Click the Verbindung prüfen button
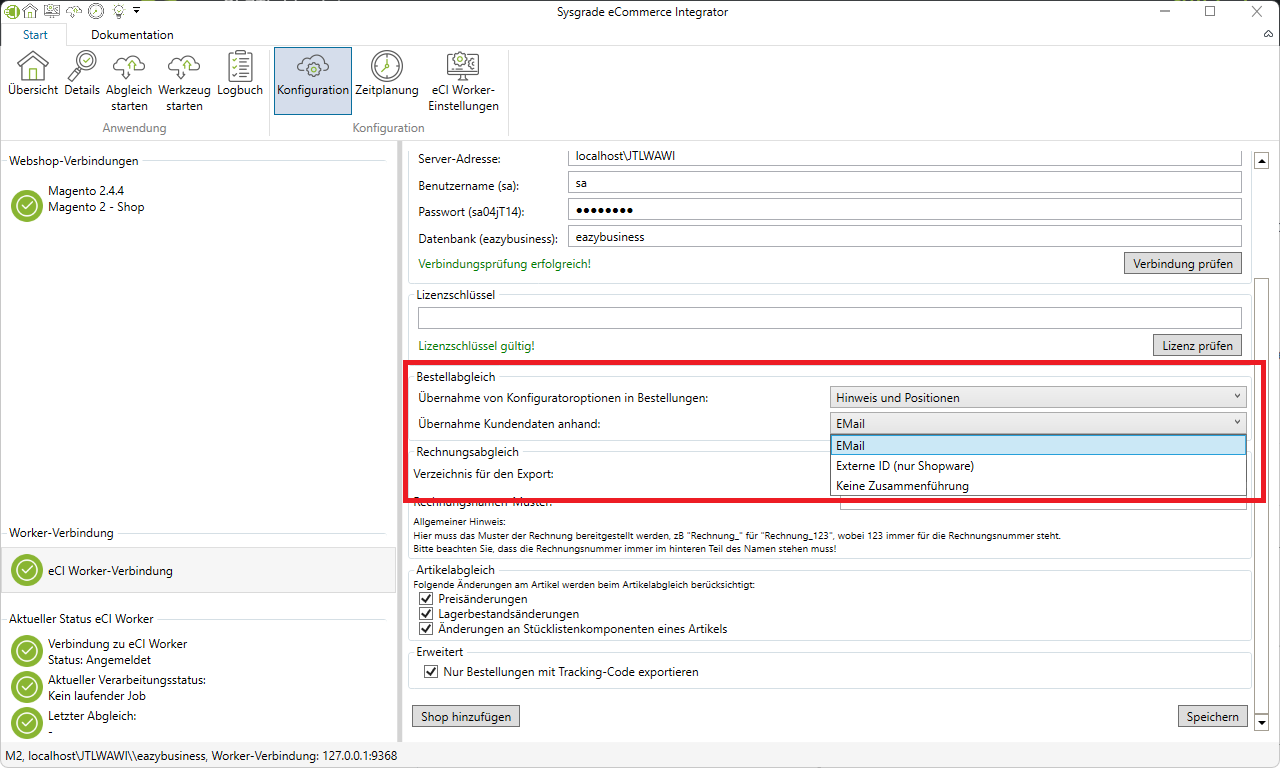 [x=1184, y=264]
